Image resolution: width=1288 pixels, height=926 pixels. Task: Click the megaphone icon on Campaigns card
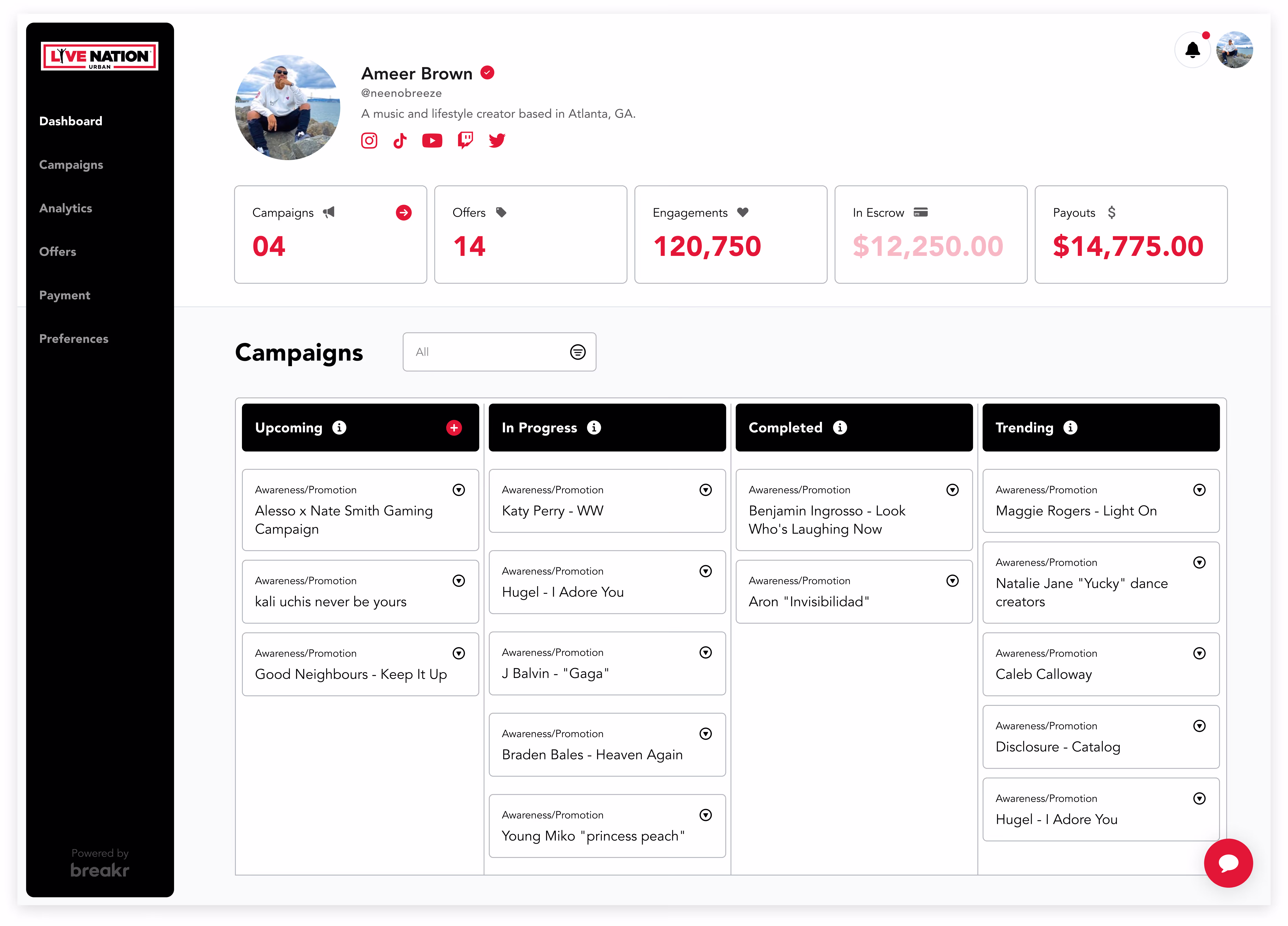click(329, 212)
